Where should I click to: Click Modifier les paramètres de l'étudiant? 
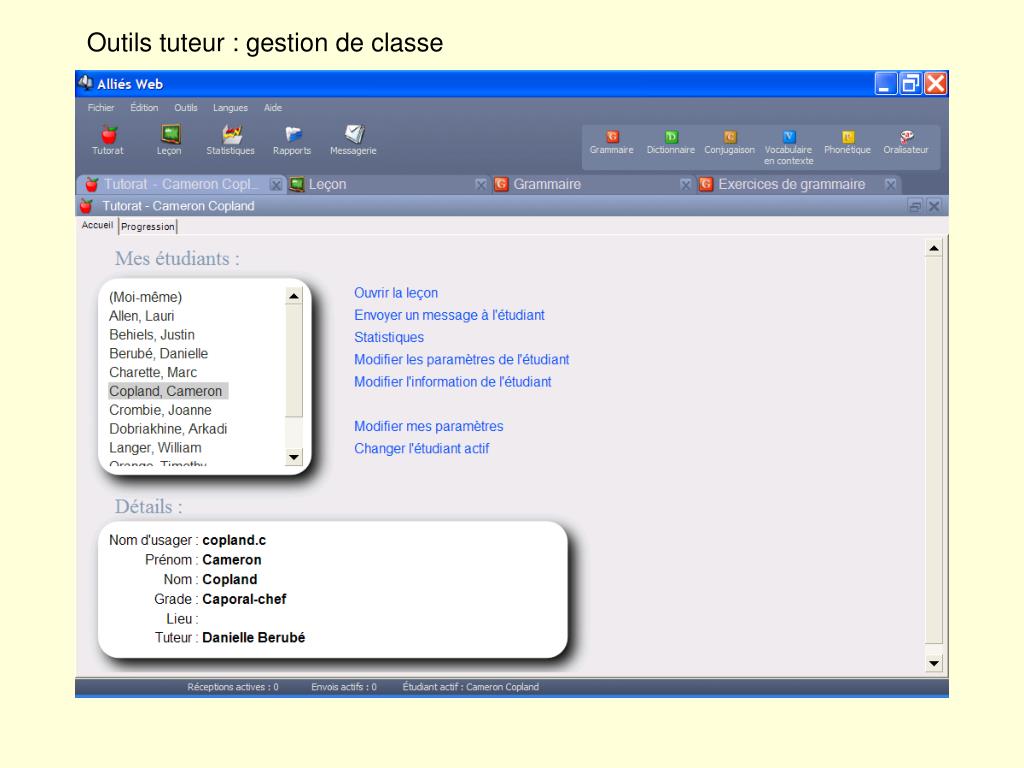462,360
